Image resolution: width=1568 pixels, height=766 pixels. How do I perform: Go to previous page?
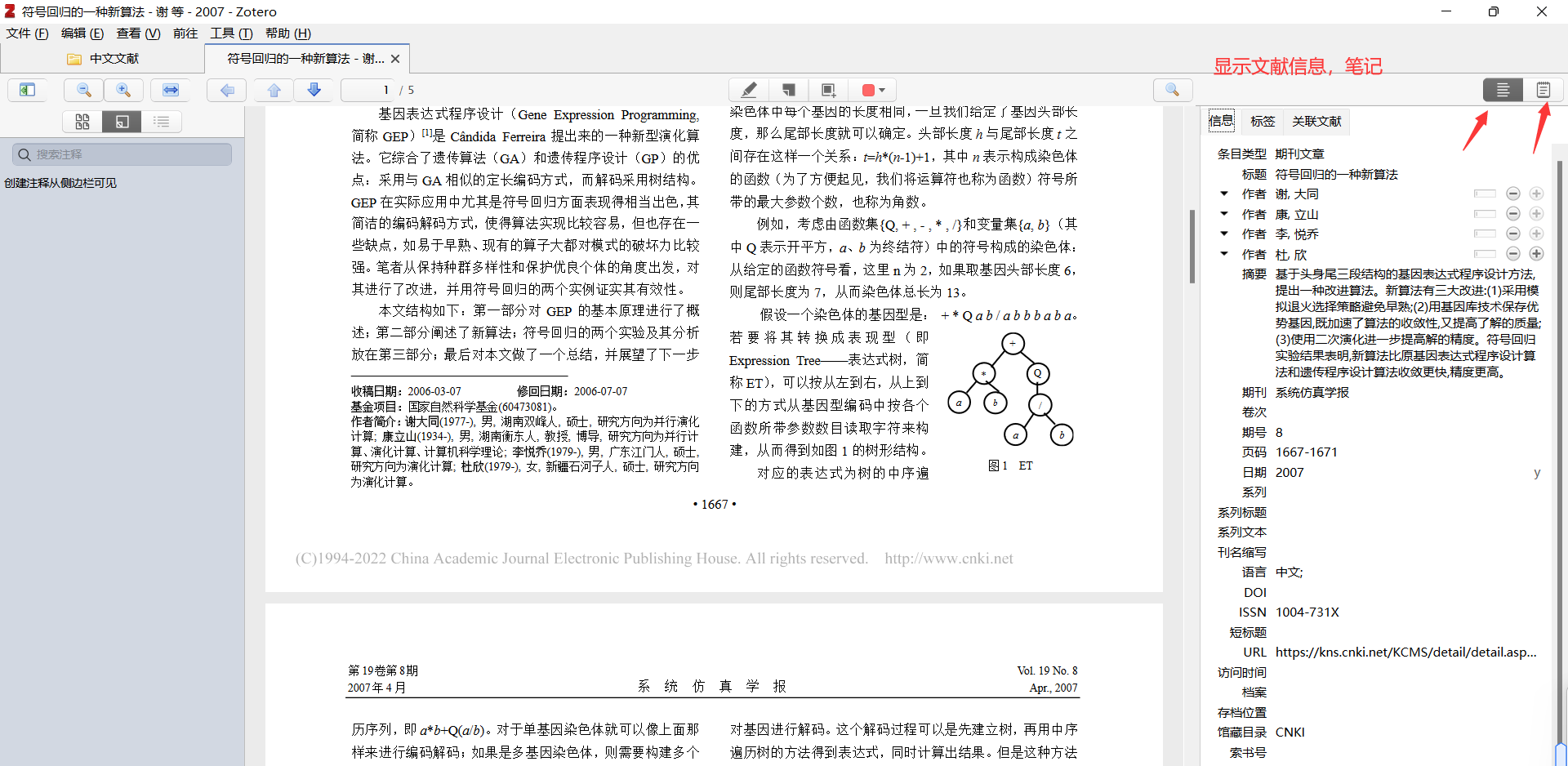[274, 90]
